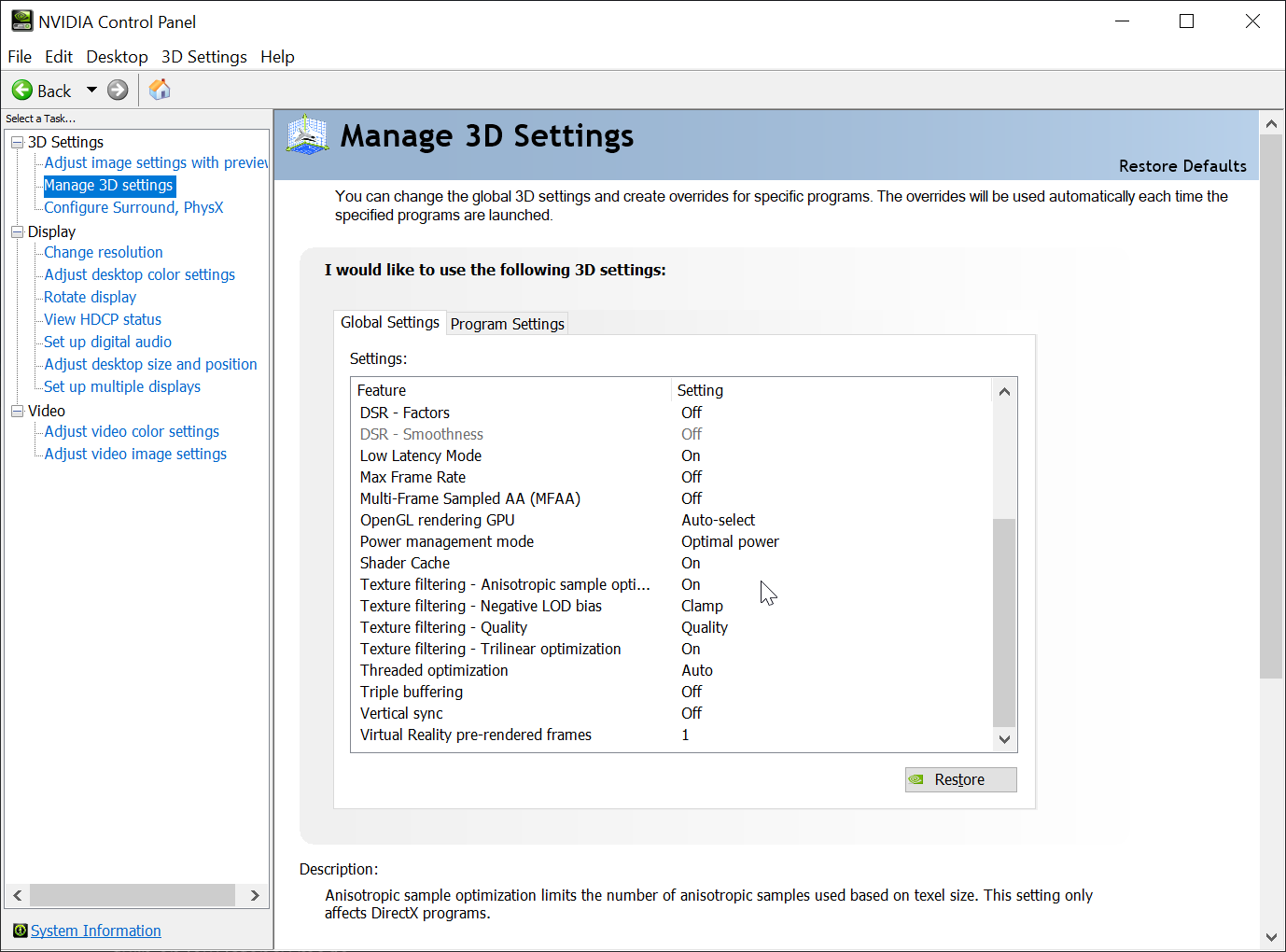Click the green Back arrow icon

pyautogui.click(x=21, y=91)
